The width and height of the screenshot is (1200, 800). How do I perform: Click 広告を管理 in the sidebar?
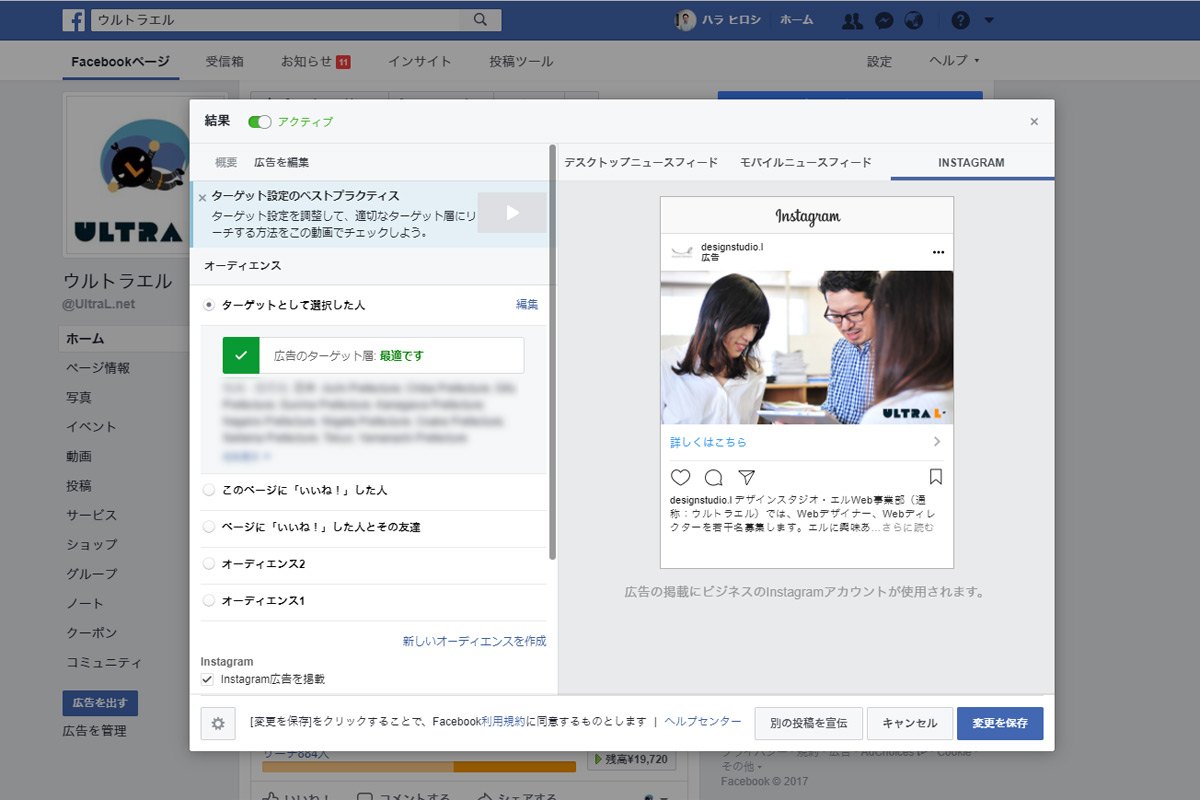point(94,731)
